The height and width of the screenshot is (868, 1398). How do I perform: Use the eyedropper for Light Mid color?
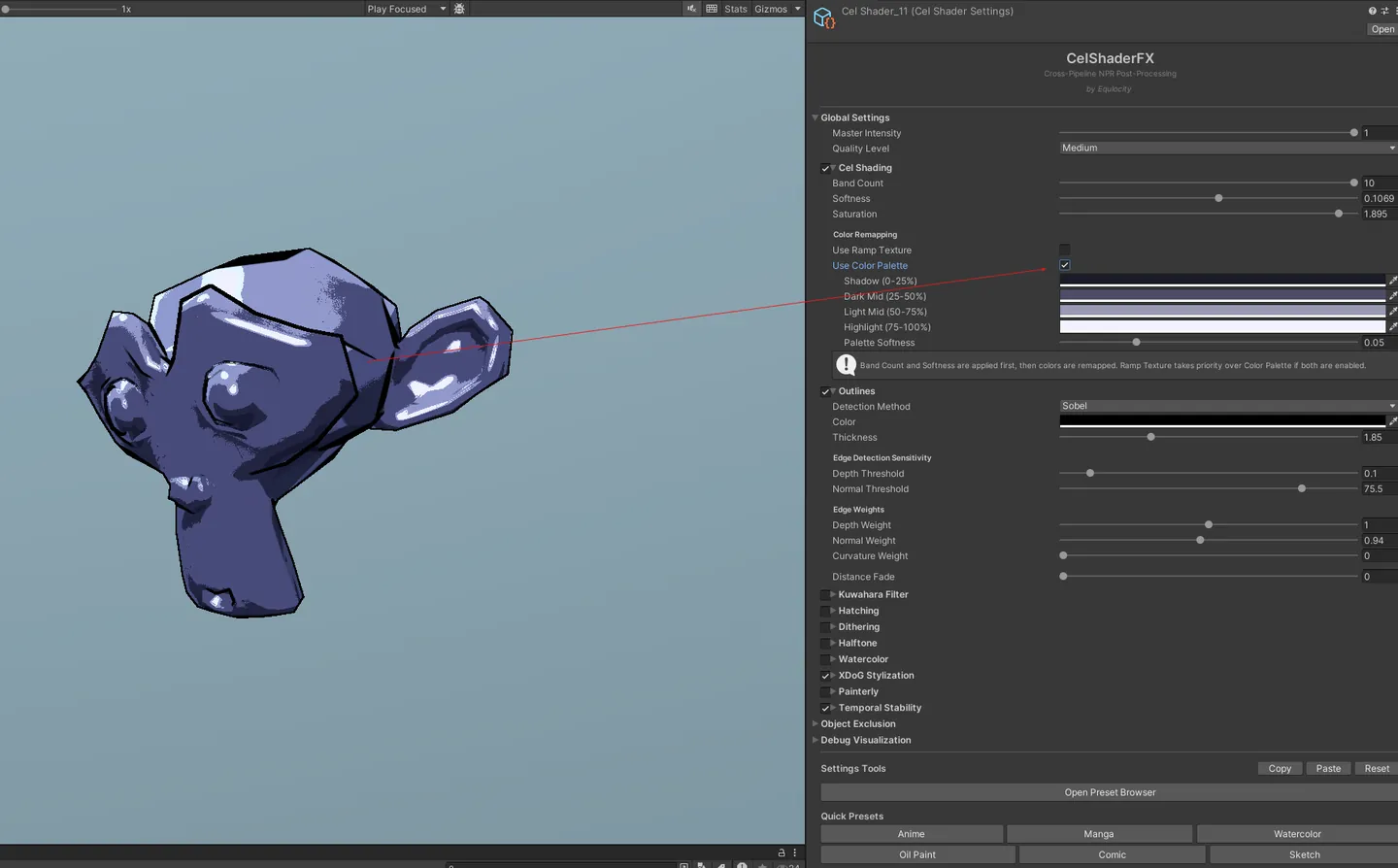pos(1392,312)
